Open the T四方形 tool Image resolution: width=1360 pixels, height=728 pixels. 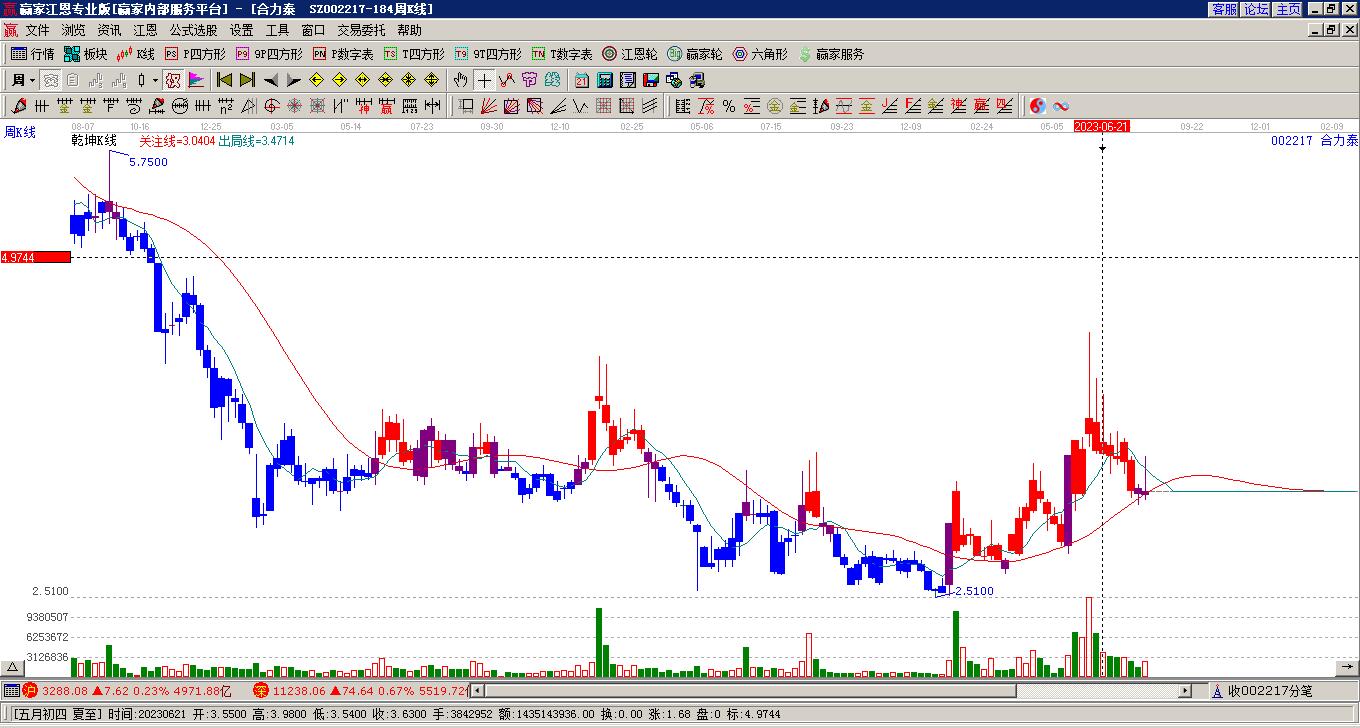[x=413, y=54]
